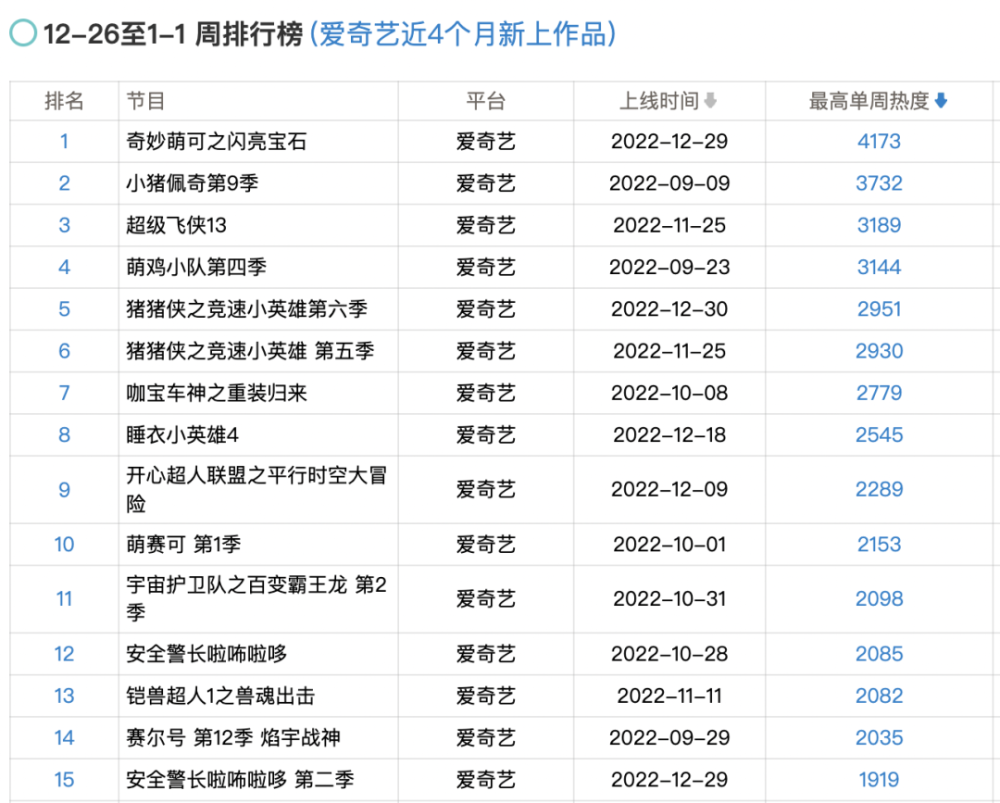Image resolution: width=1000 pixels, height=803 pixels.
Task: Select 安全警长啦咘啦哆 第二季
Action: tap(240, 779)
